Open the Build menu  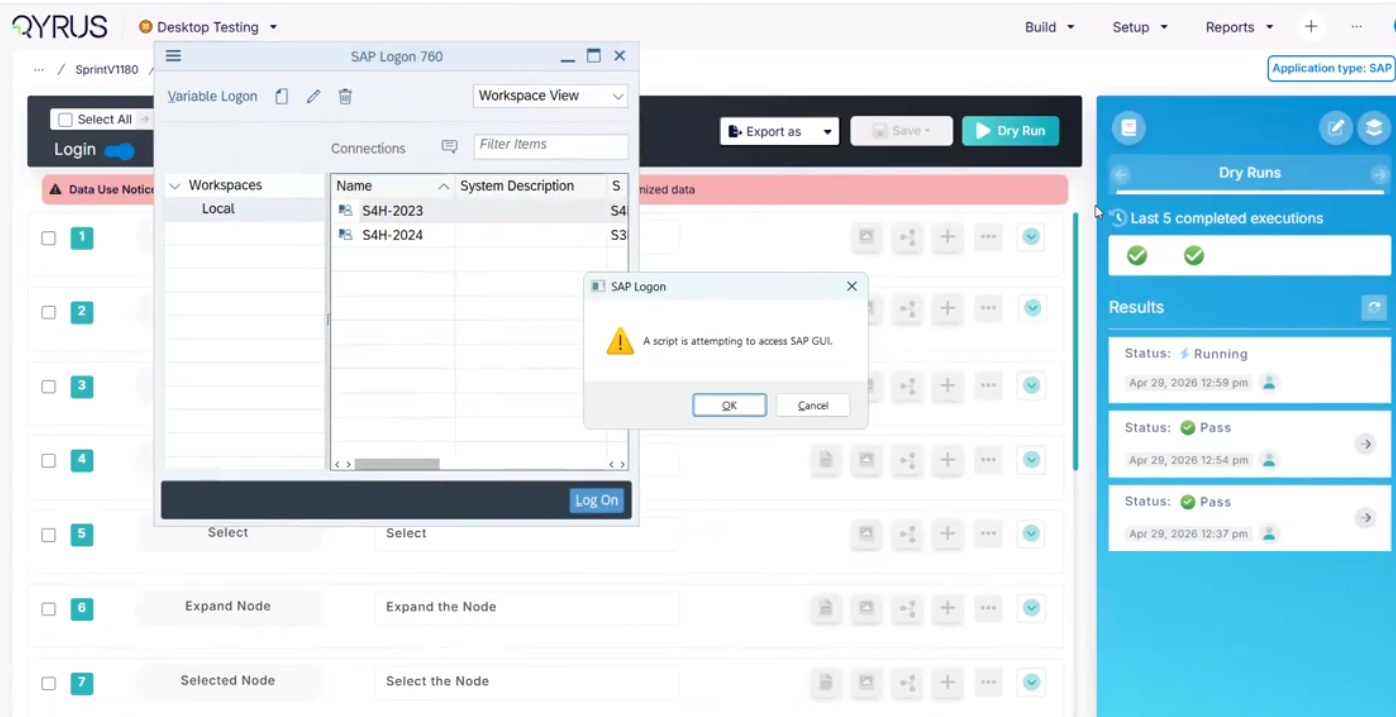[x=1050, y=27]
